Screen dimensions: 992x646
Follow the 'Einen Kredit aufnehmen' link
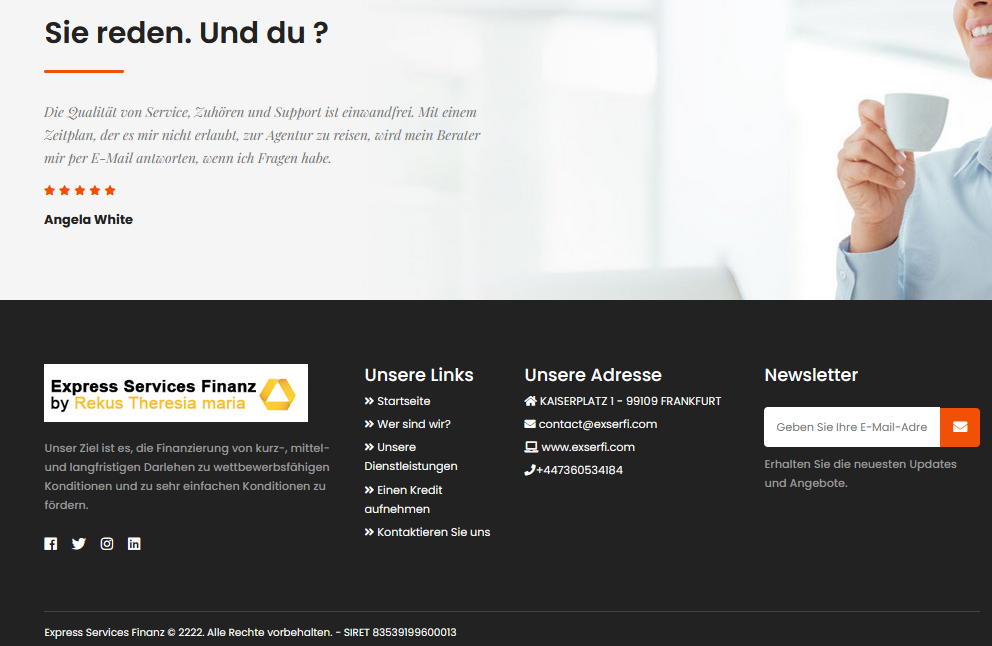(403, 499)
